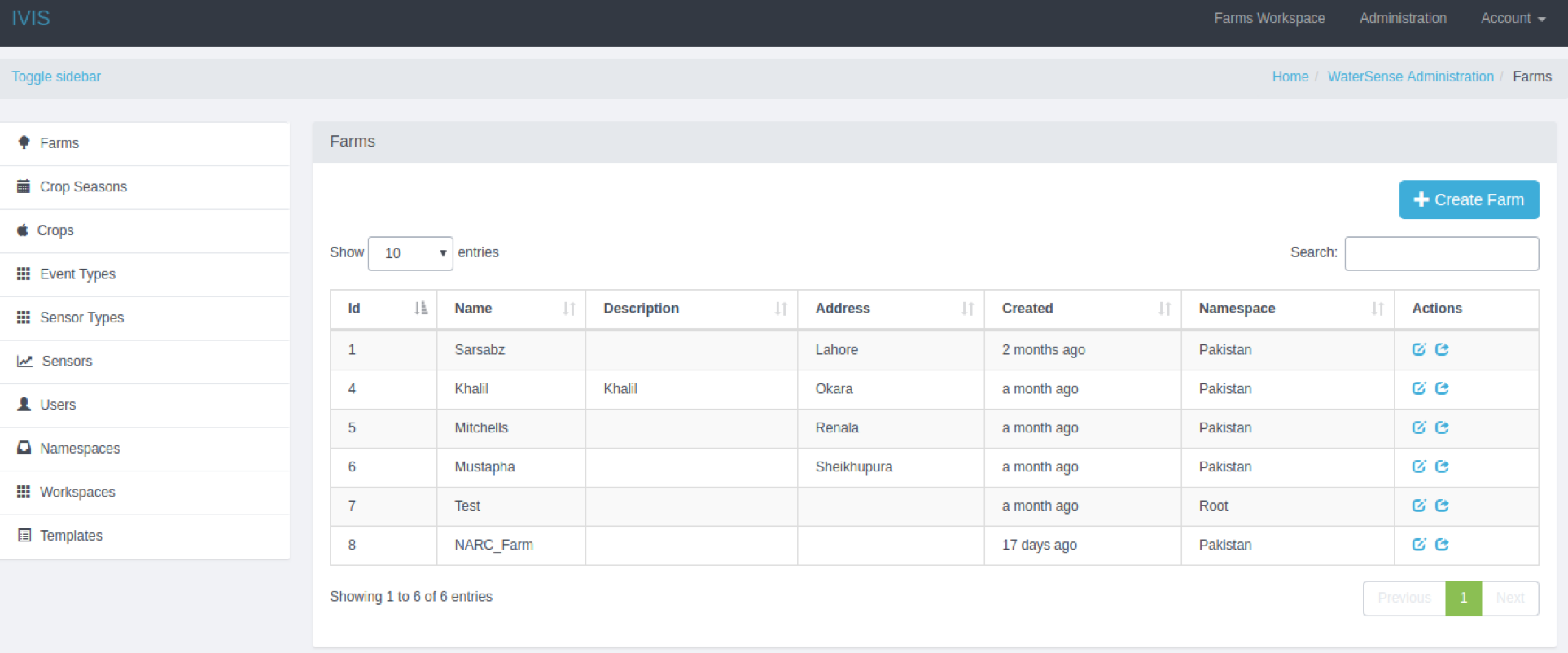
Task: Click the share icon for Khalil farm
Action: coord(1442,388)
